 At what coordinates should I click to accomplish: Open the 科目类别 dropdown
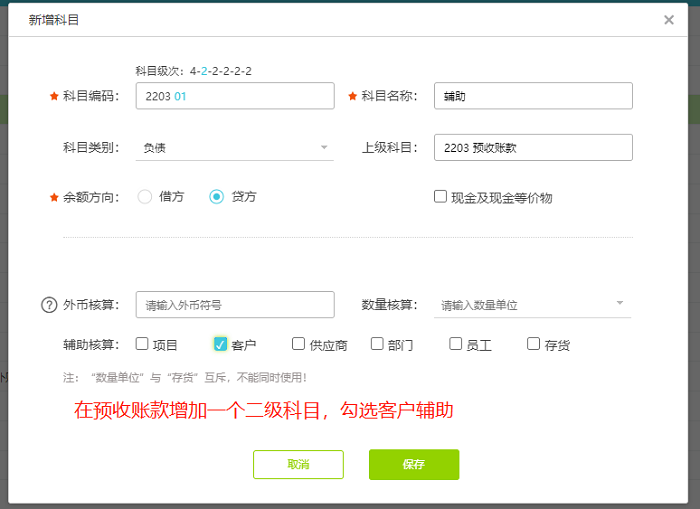coord(234,148)
